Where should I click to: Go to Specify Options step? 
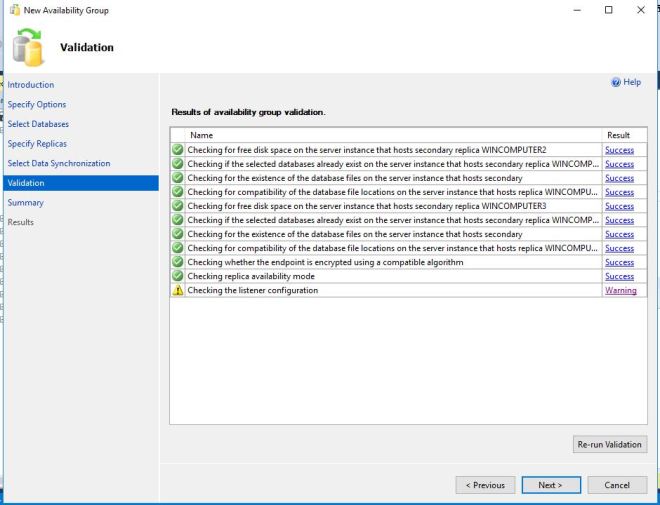click(37, 105)
